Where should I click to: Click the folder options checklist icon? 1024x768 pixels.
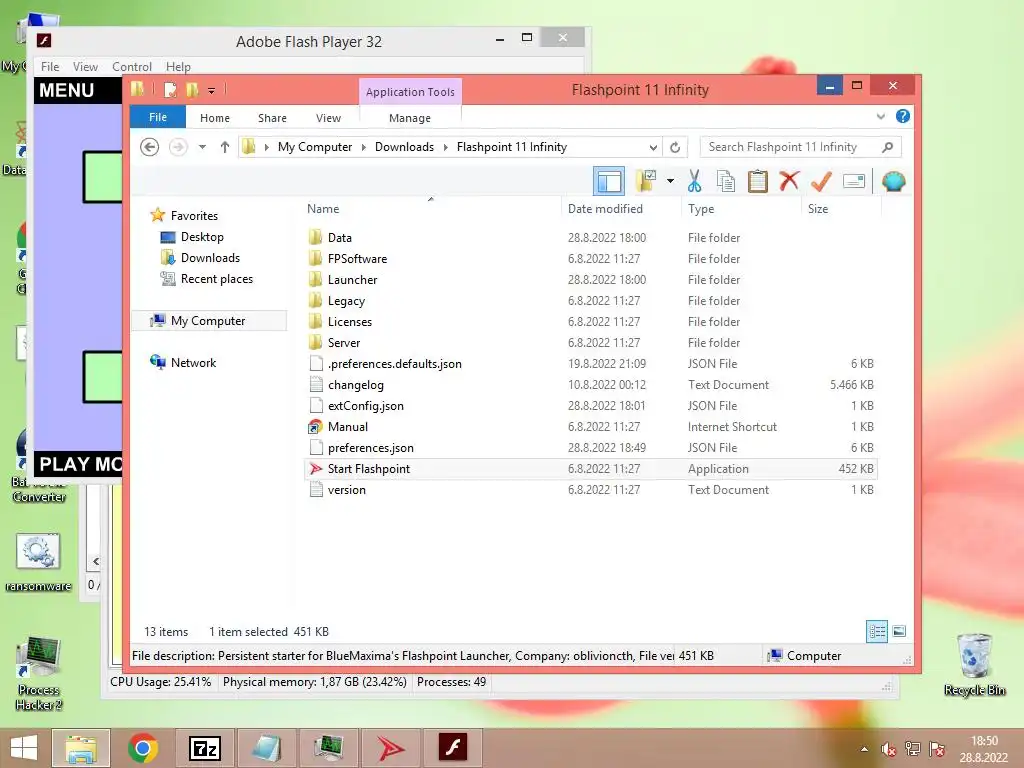click(x=646, y=181)
